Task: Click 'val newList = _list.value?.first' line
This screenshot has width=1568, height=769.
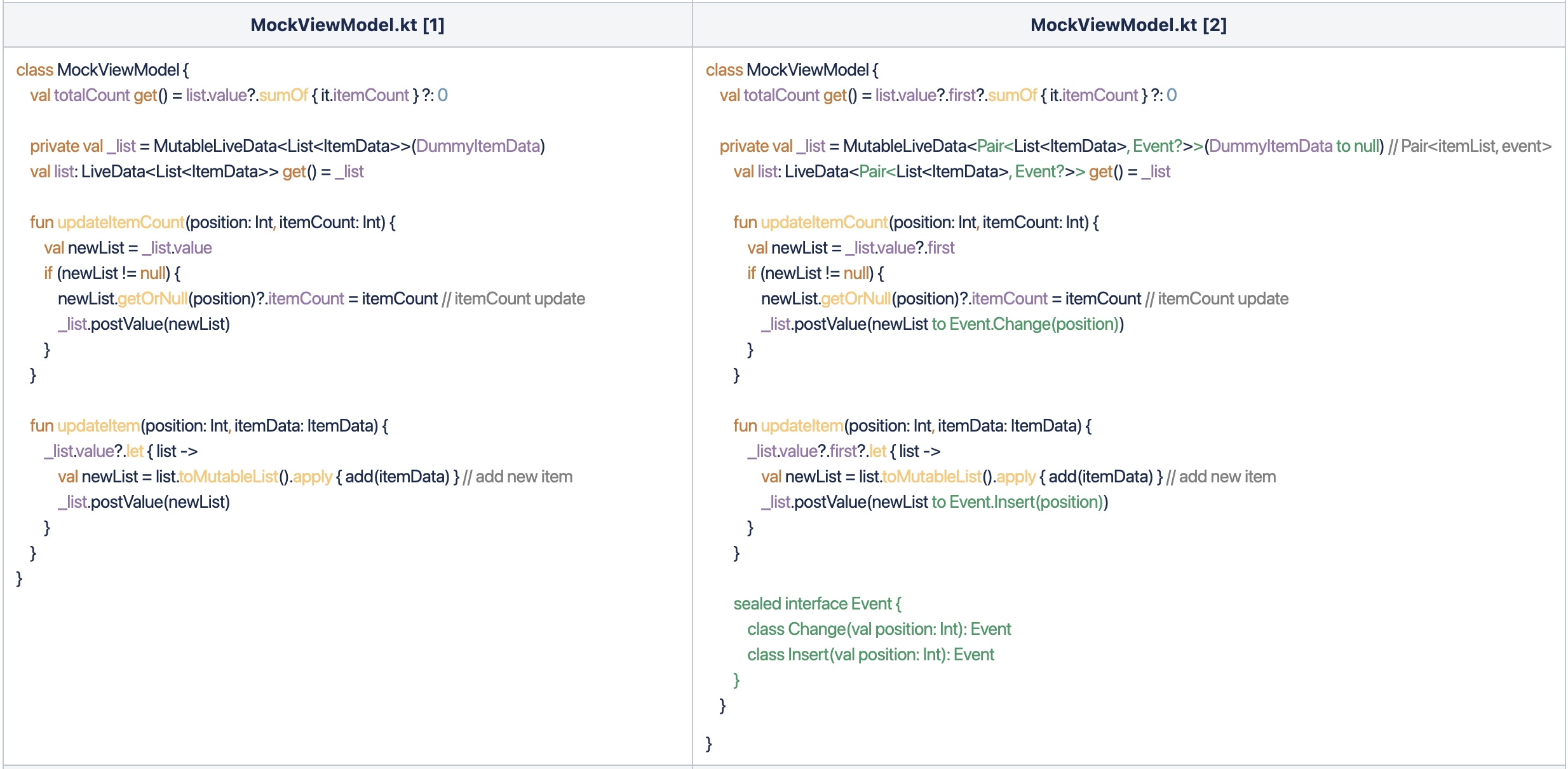Action: 851,248
